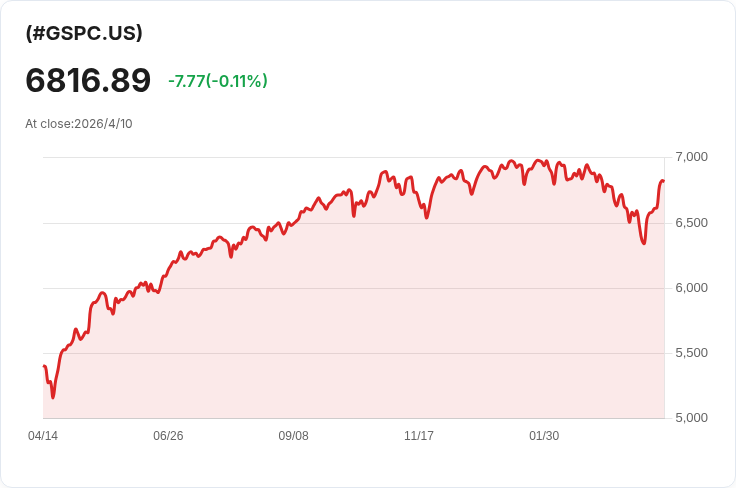Click the 01/30 x-axis date label
The image size is (736, 488).
tap(544, 436)
